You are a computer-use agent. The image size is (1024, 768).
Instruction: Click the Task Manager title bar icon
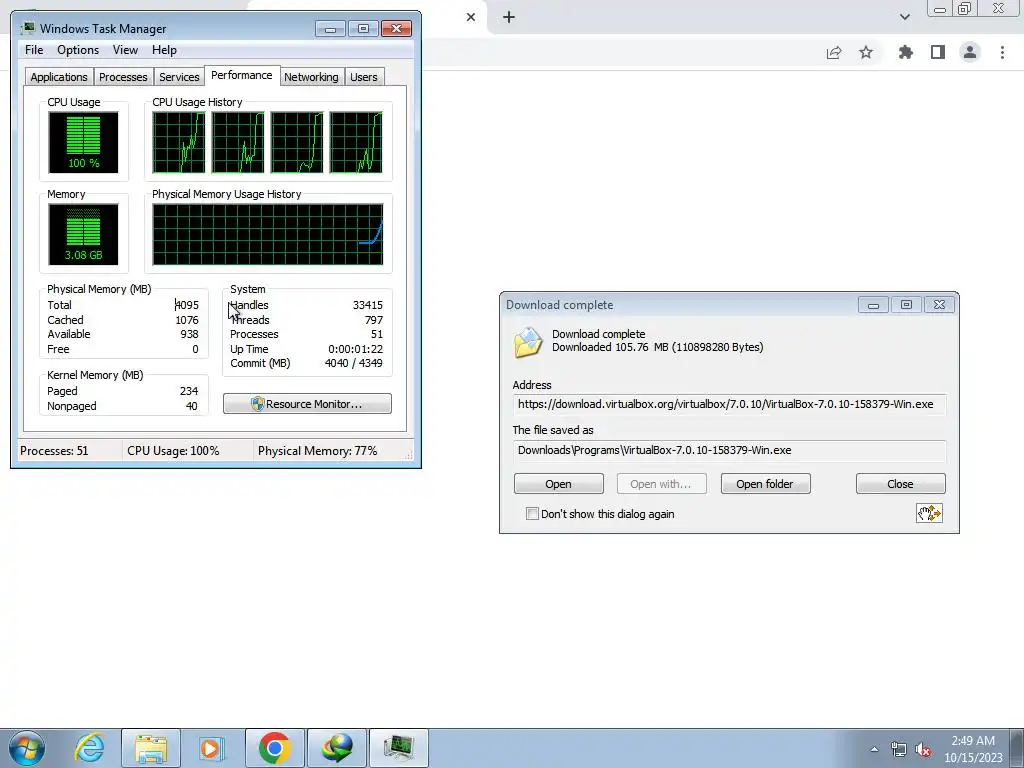(28, 28)
